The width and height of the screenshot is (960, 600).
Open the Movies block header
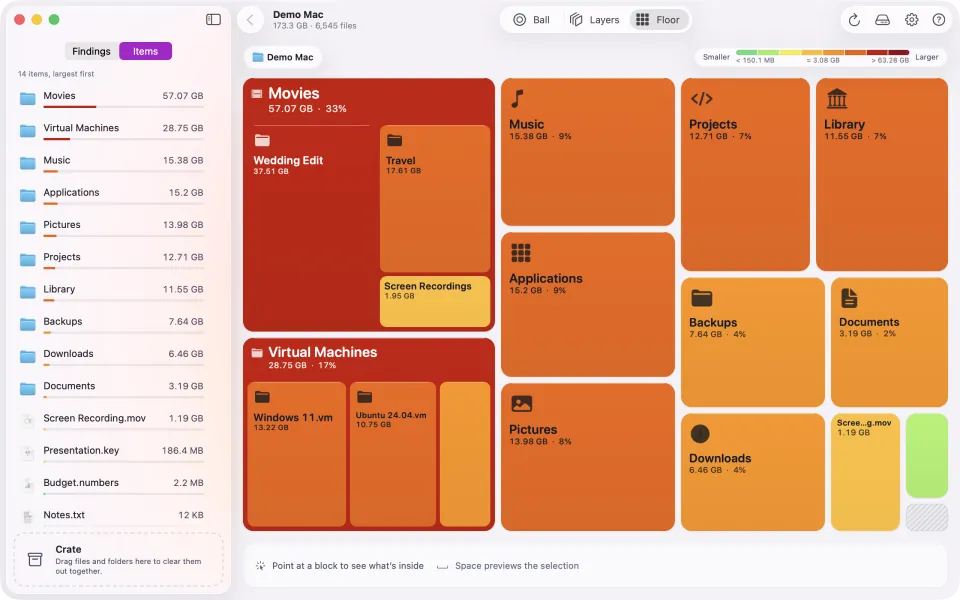pyautogui.click(x=369, y=100)
